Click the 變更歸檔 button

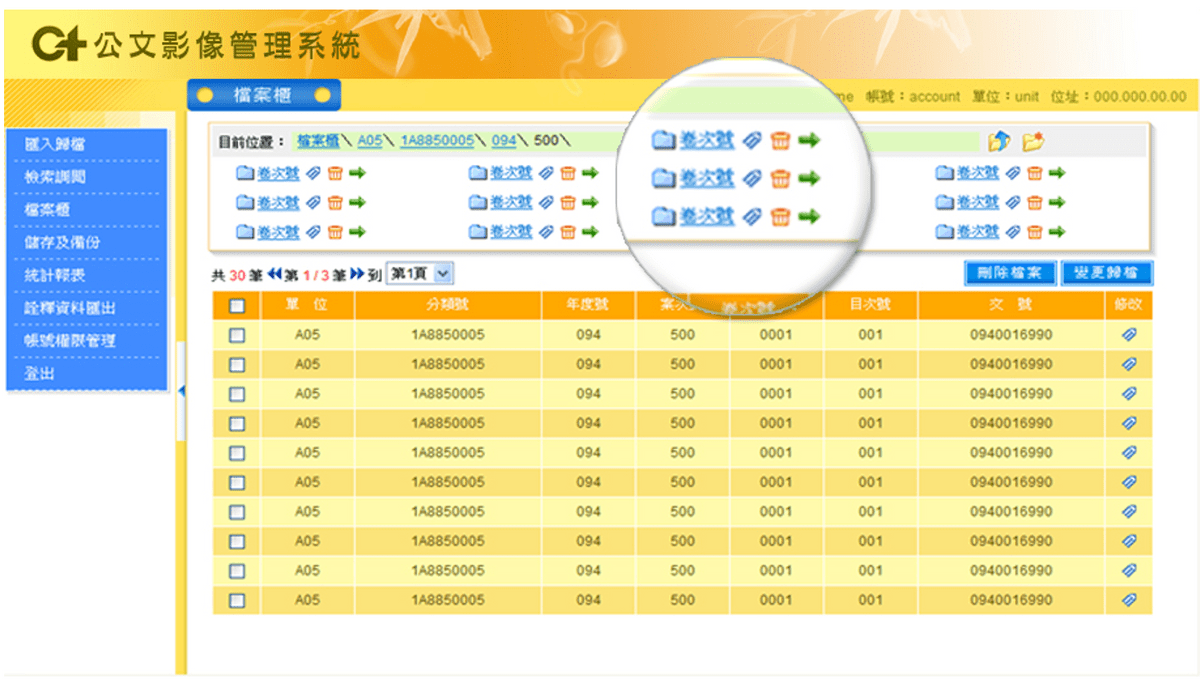[x=1106, y=273]
